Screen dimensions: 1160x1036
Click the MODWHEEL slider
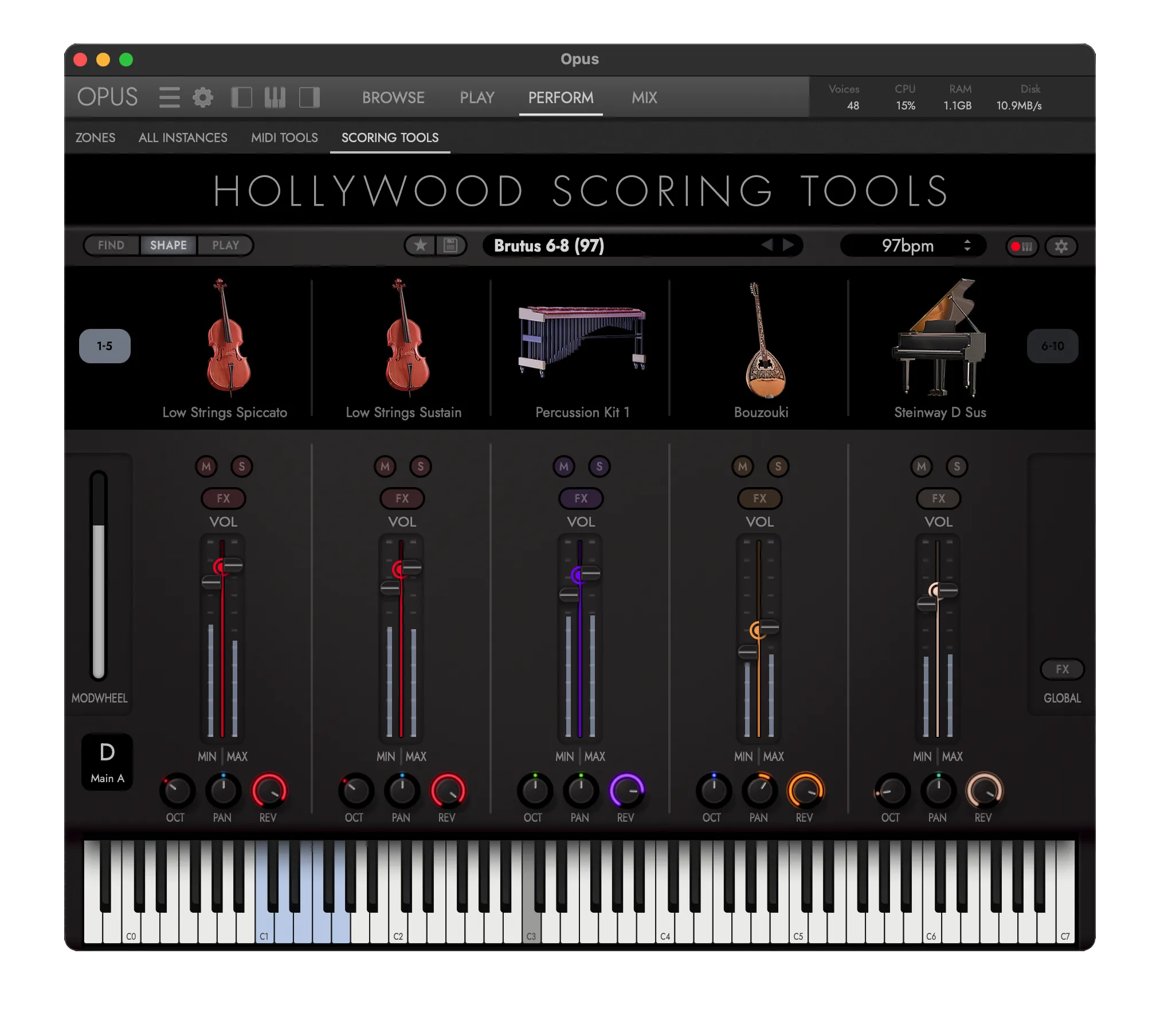tap(99, 575)
